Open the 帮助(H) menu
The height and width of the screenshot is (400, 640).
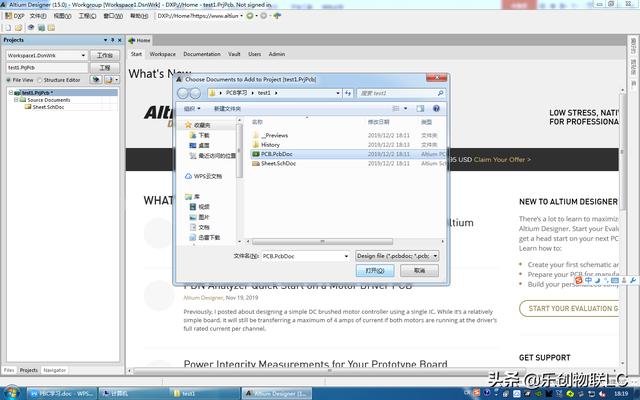coord(139,16)
